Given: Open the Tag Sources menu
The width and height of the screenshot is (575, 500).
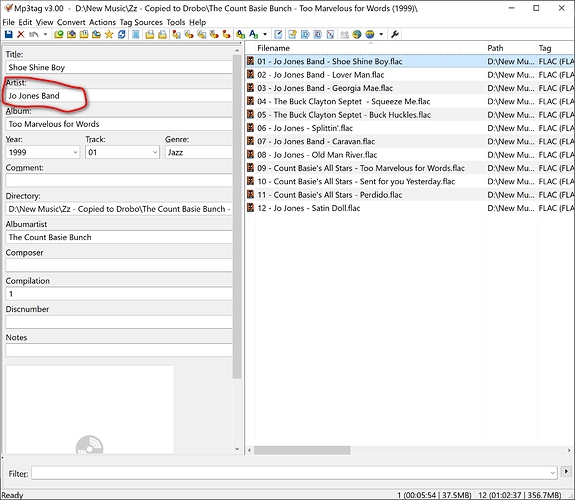Looking at the screenshot, I should pyautogui.click(x=141, y=22).
